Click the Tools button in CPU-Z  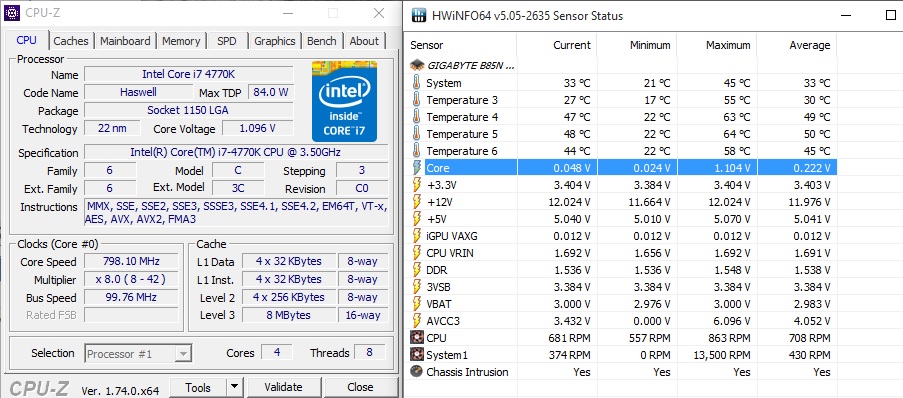click(198, 388)
